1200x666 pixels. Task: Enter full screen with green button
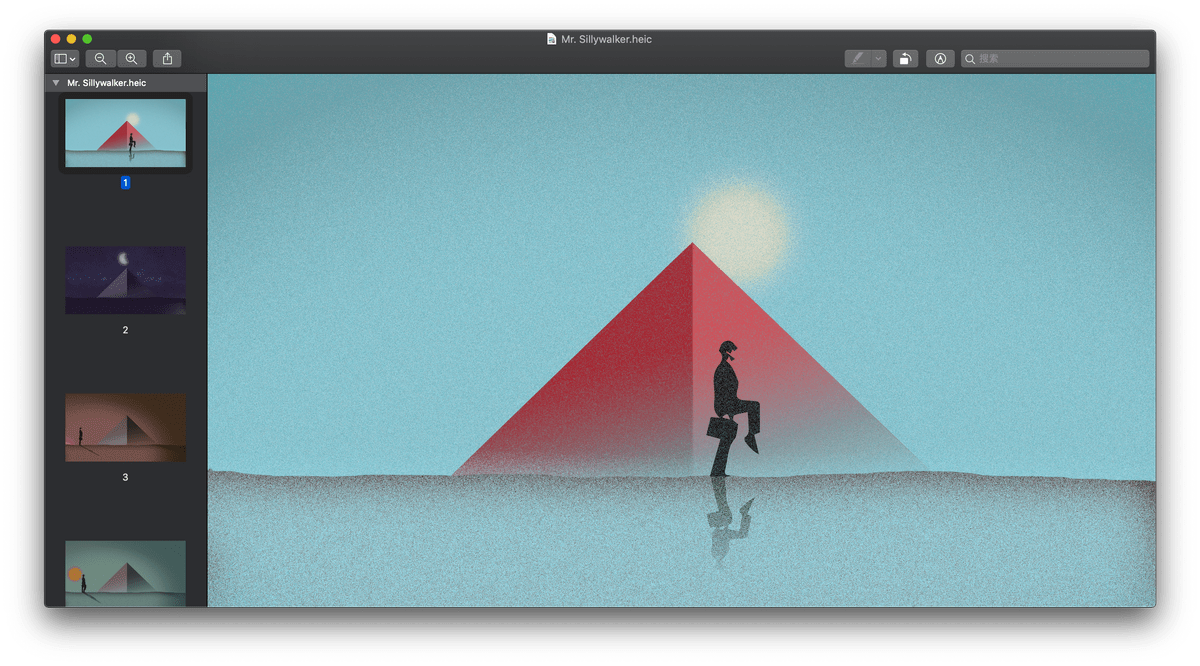(x=87, y=39)
